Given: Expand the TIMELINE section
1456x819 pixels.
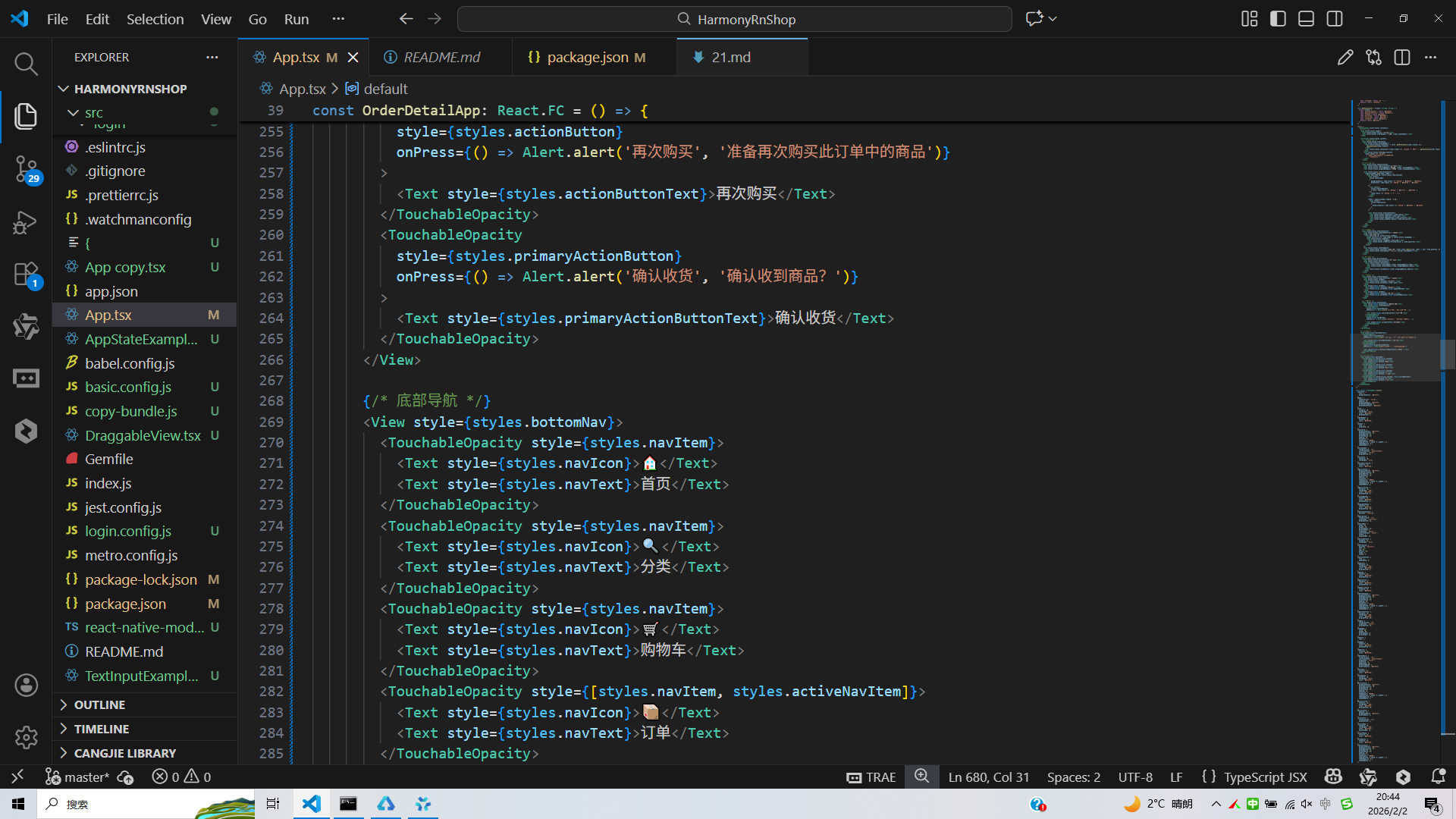Looking at the screenshot, I should [x=101, y=729].
